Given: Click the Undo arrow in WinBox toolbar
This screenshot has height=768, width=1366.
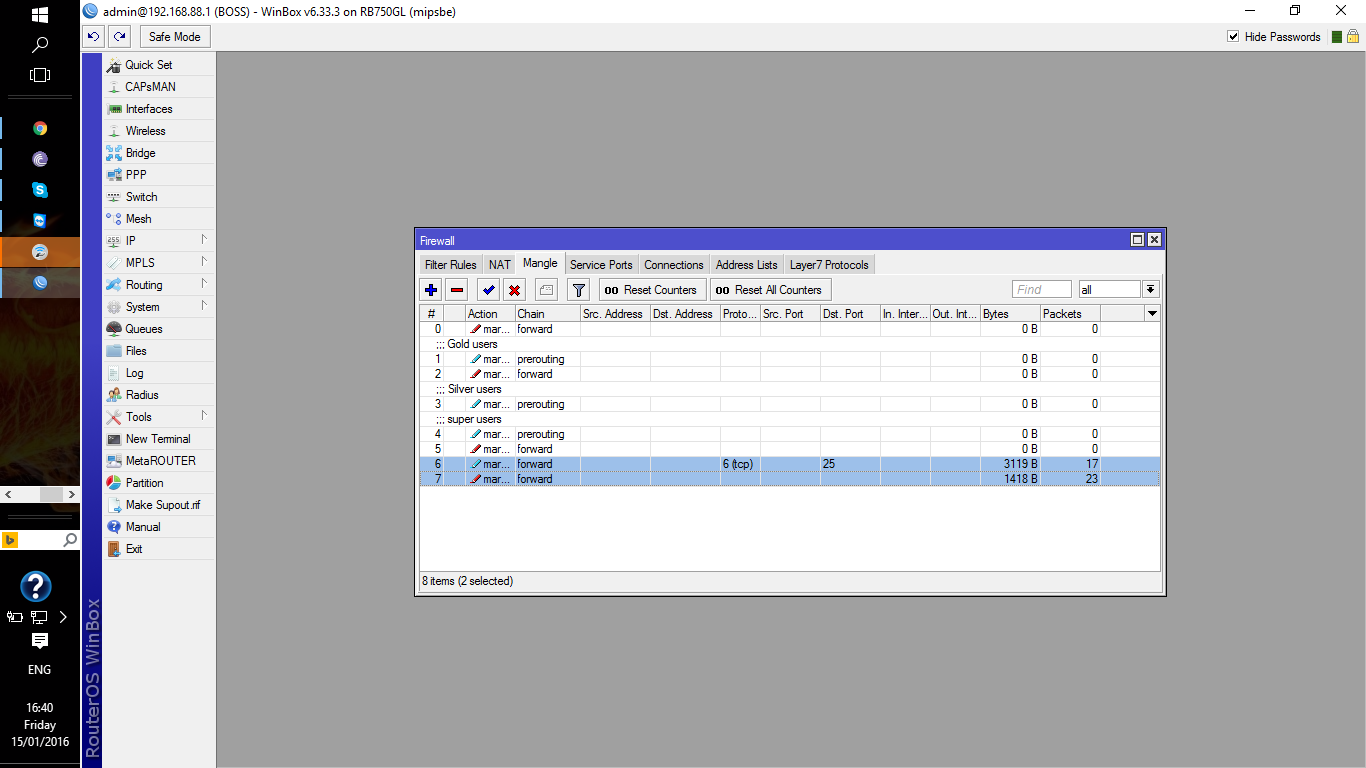Looking at the screenshot, I should point(93,37).
